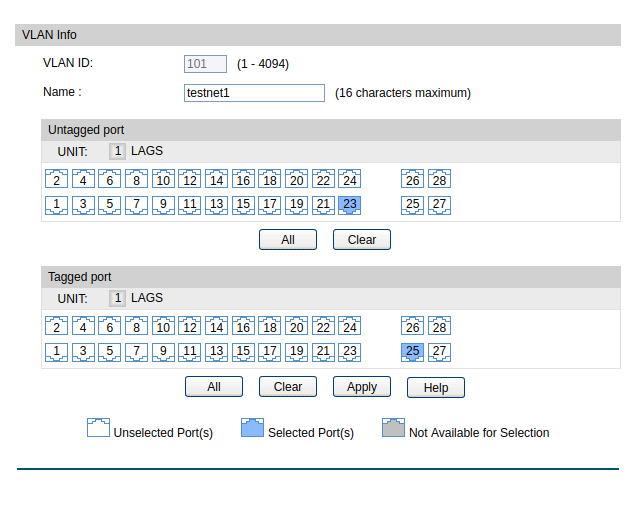Screen dimensions: 638x508
Task: Edit the Name field containing testnet1
Action: coord(254,93)
